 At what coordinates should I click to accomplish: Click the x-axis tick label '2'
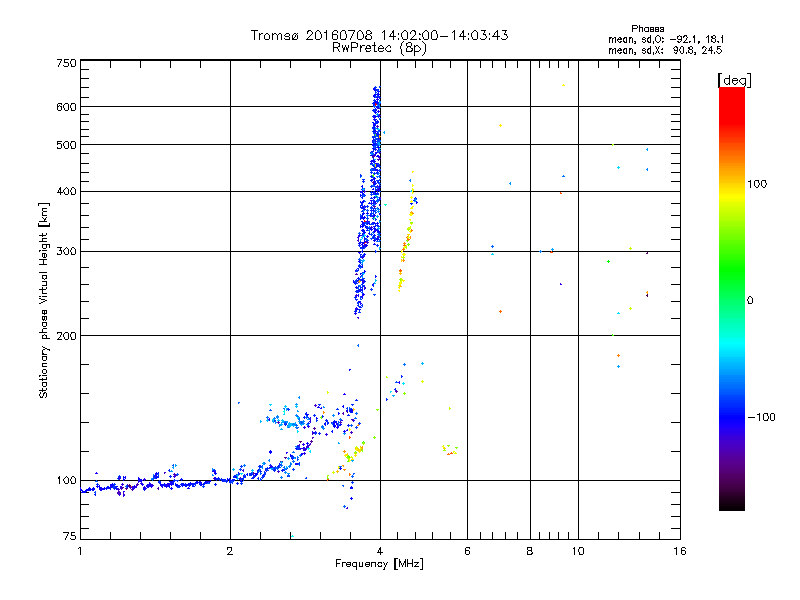[x=230, y=551]
